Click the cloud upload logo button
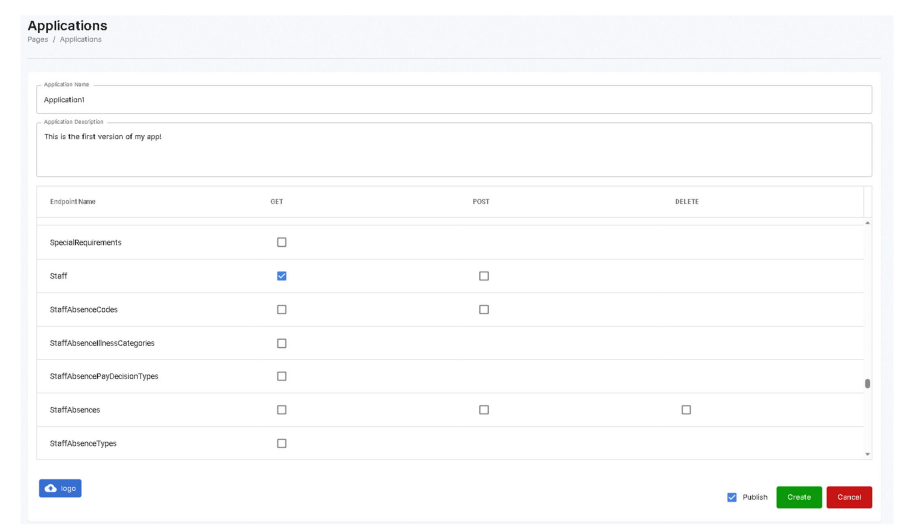The image size is (902, 525). point(60,488)
